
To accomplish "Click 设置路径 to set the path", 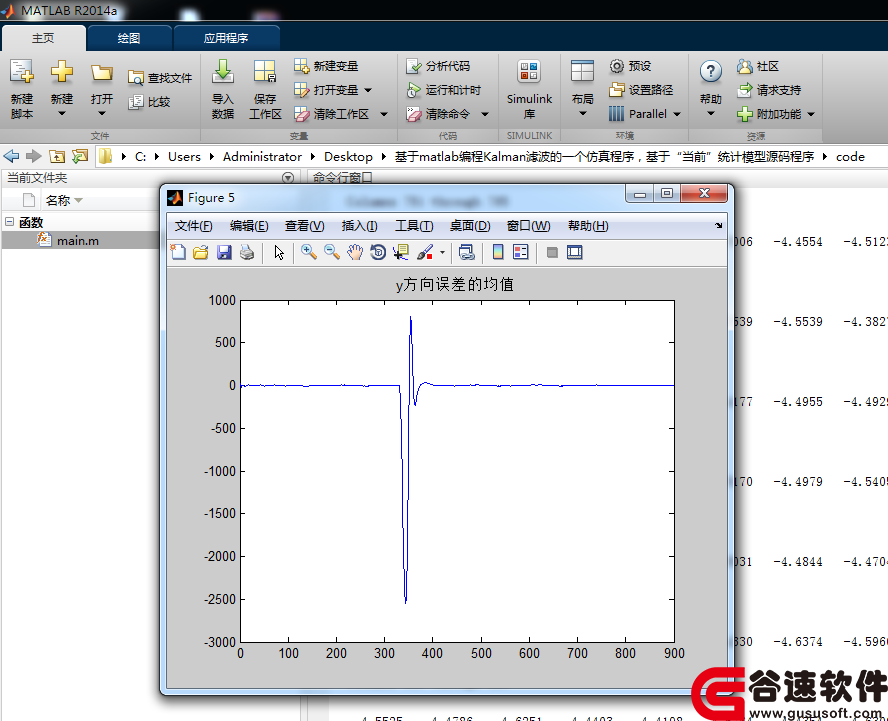I will point(641,90).
